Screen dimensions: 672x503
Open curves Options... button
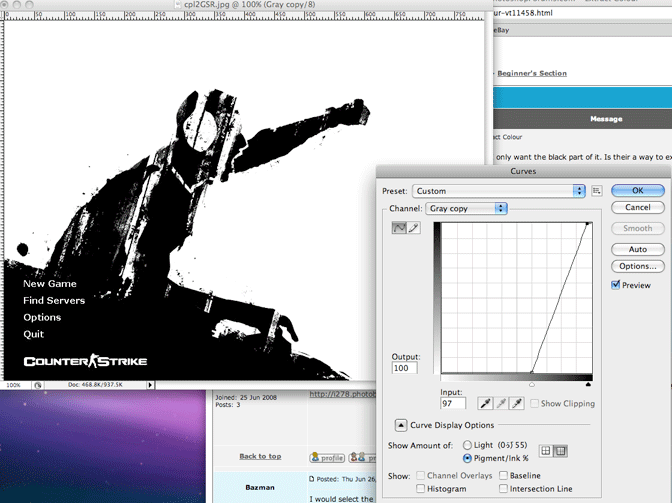pos(638,266)
